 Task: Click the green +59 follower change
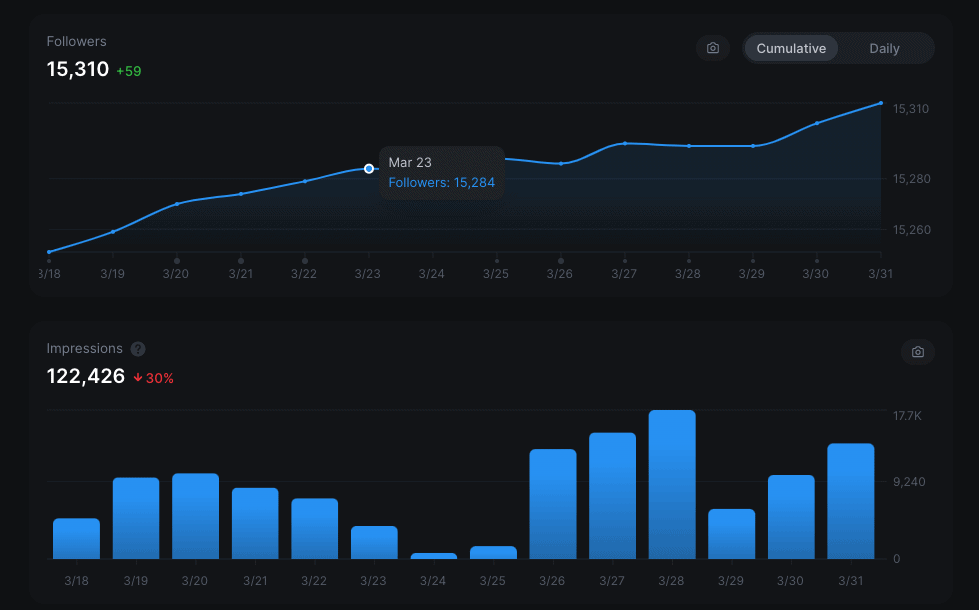129,71
